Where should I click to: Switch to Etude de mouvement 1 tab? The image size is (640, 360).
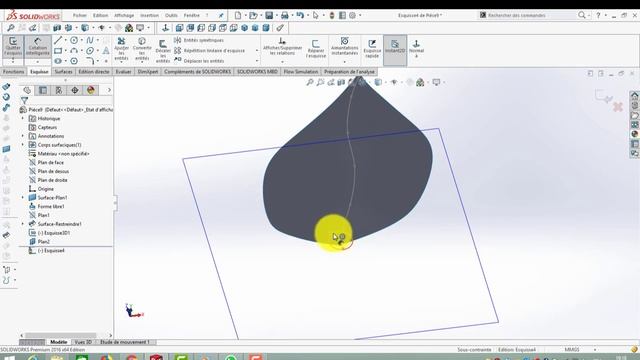click(124, 342)
